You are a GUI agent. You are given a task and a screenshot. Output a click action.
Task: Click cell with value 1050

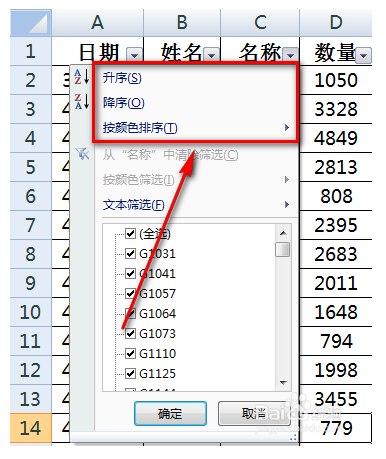click(336, 80)
